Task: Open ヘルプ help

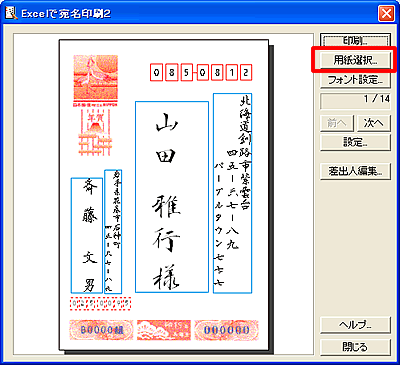Action: (355, 325)
